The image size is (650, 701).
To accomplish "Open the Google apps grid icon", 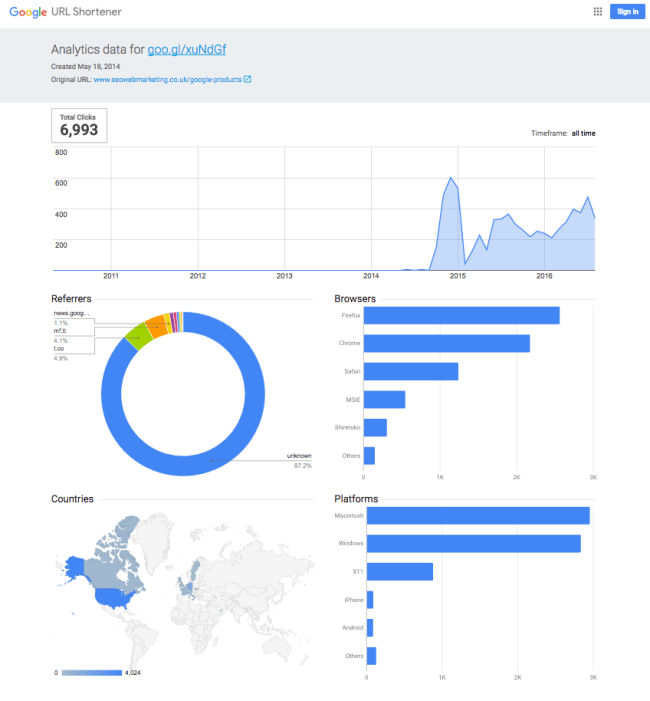I will (x=597, y=12).
